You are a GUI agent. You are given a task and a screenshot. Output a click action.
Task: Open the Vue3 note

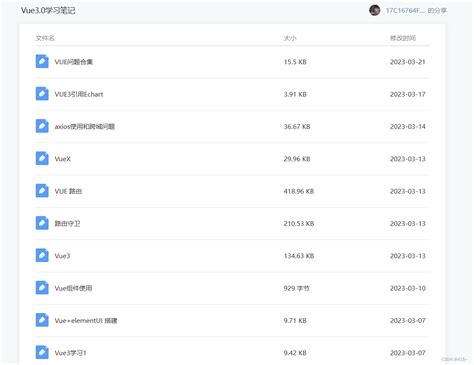click(62, 256)
